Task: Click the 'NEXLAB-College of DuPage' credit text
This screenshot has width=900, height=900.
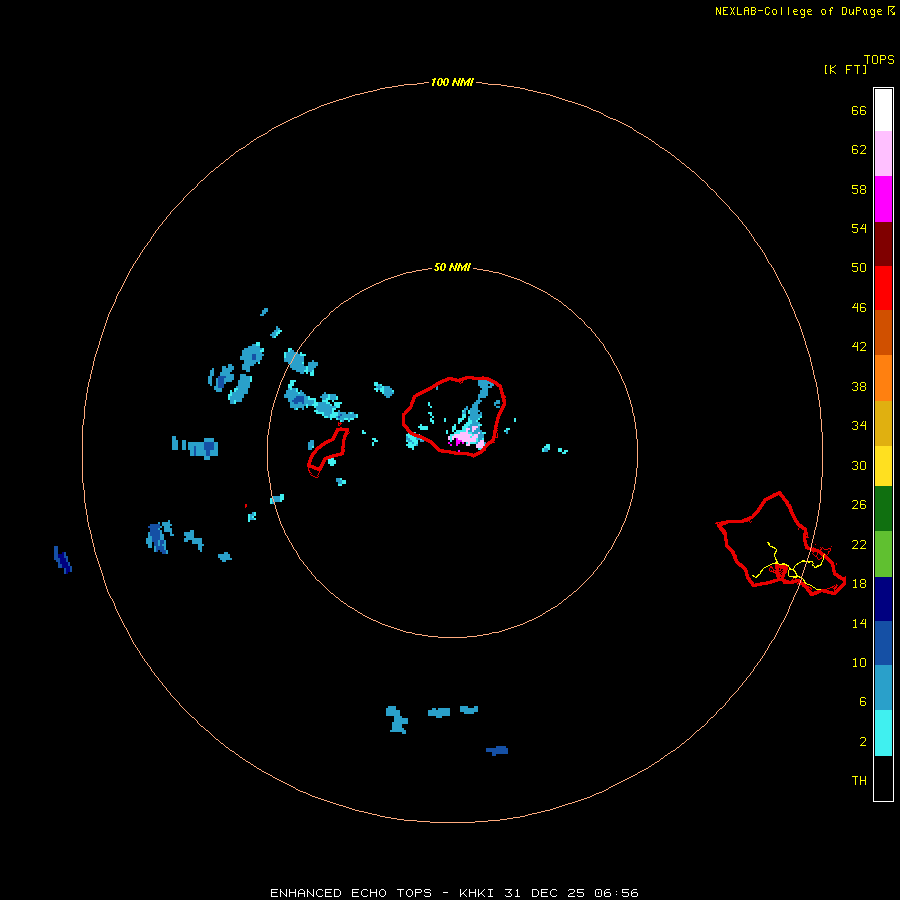Action: click(x=798, y=11)
